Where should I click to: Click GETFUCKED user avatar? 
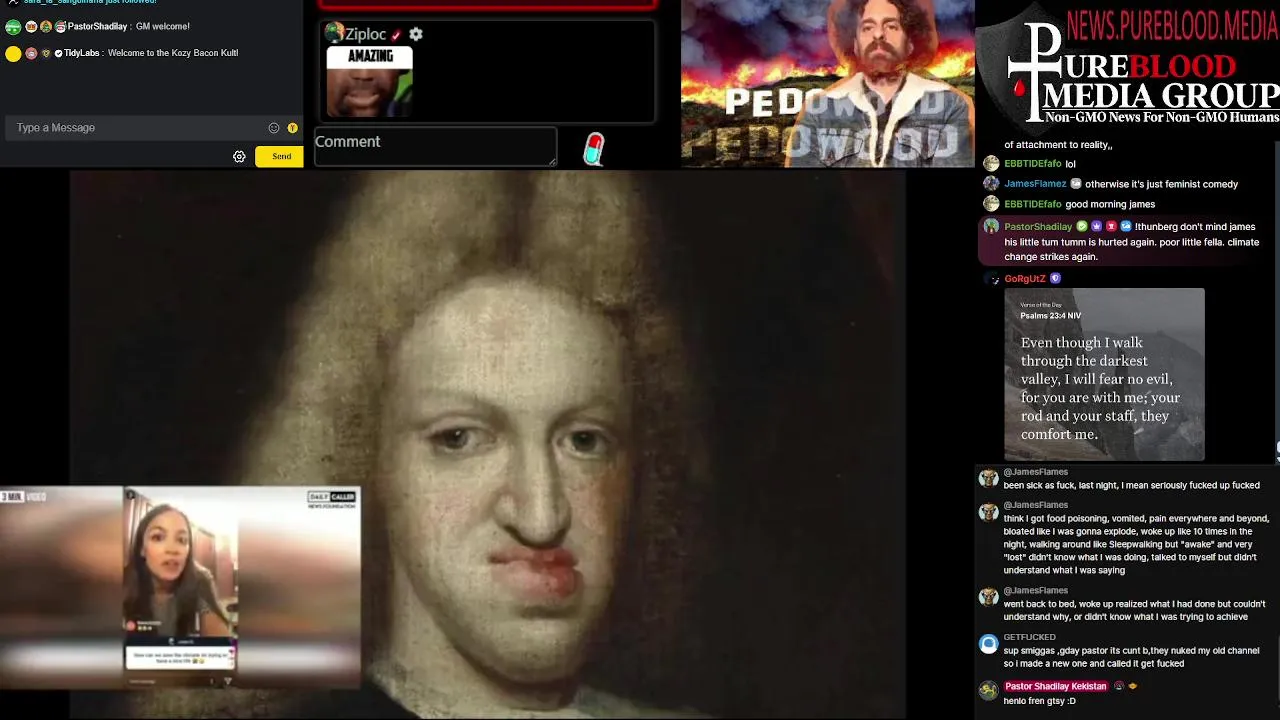pyautogui.click(x=989, y=644)
